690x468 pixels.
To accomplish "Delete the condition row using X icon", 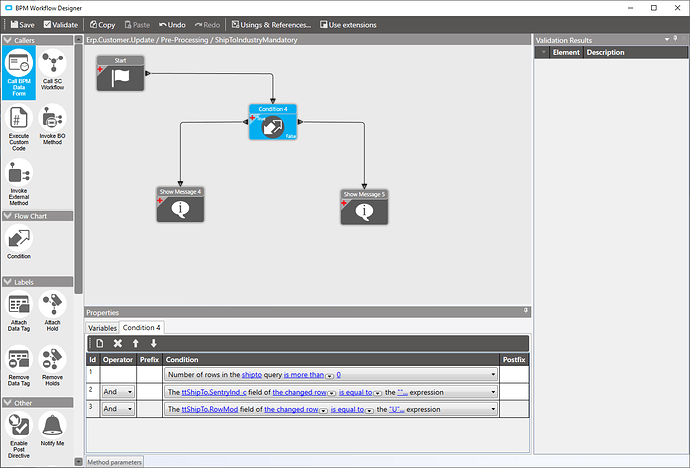I will point(117,344).
